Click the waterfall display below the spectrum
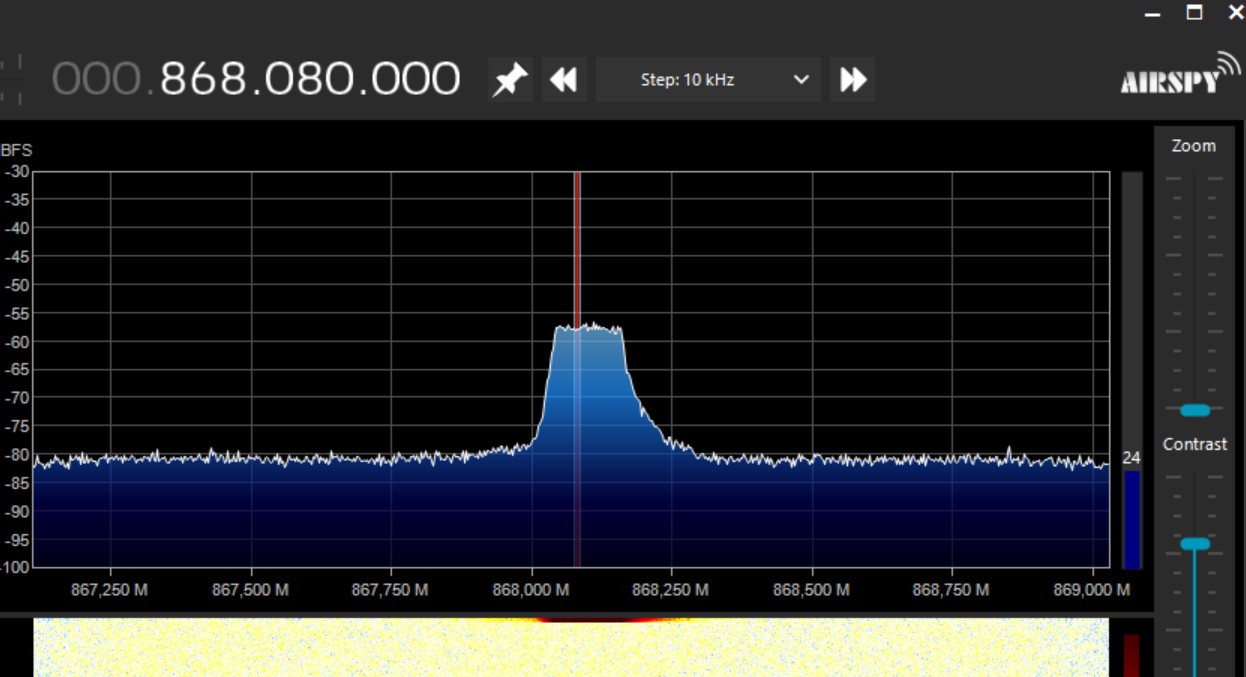Screen dimensions: 1246x677 click(x=571, y=647)
